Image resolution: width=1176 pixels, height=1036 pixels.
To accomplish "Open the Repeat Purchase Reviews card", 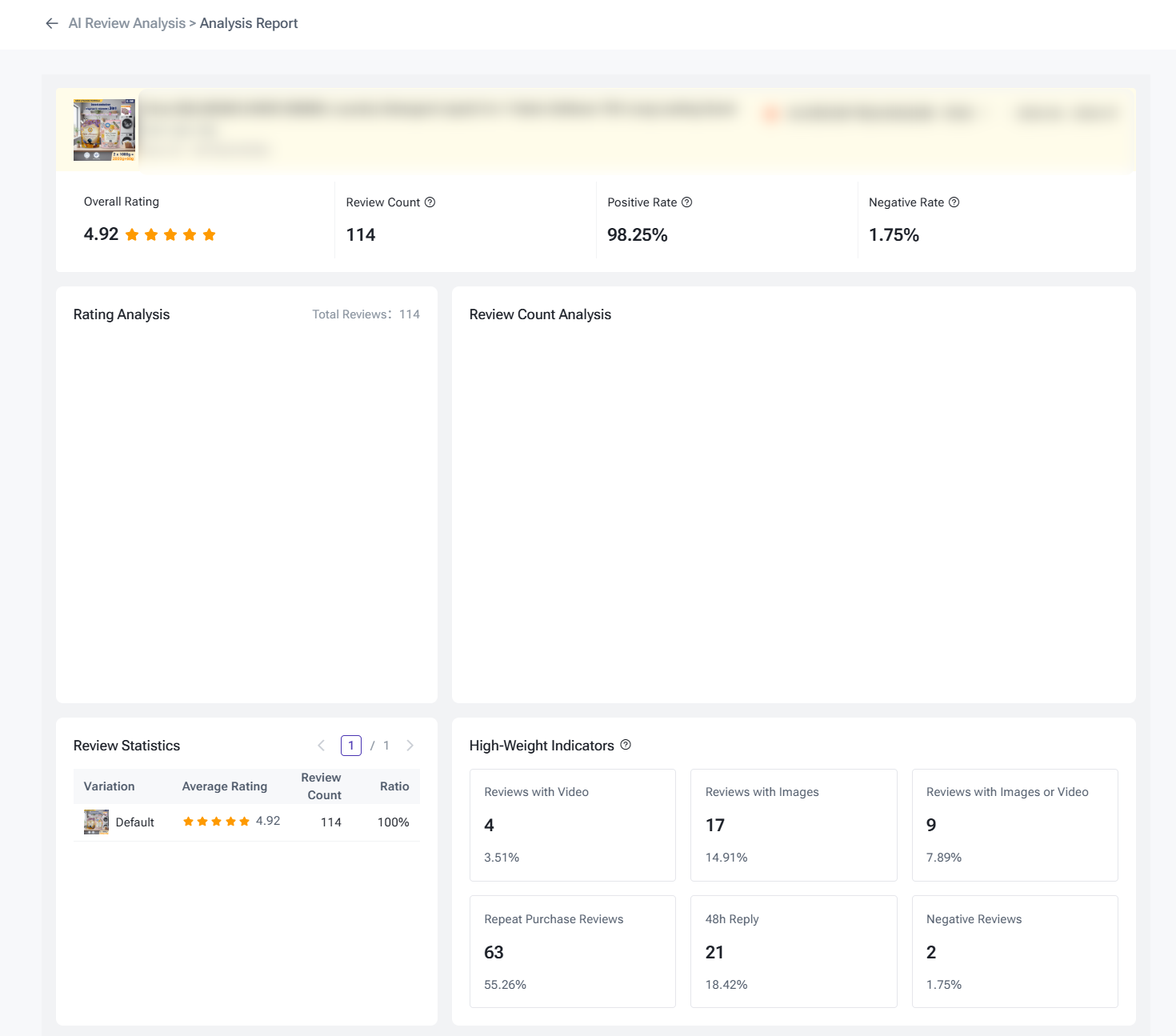I will pos(573,951).
